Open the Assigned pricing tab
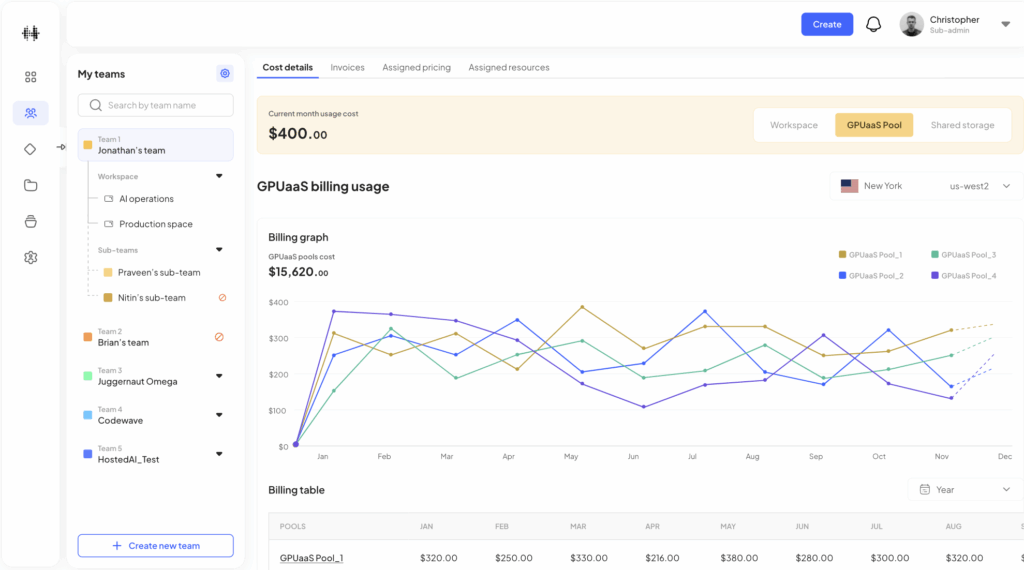The height and width of the screenshot is (570, 1024). click(416, 68)
